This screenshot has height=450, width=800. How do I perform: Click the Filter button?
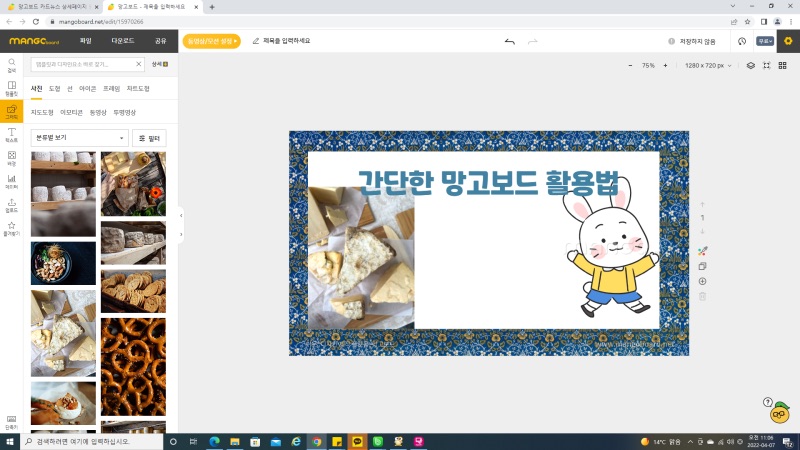150,138
